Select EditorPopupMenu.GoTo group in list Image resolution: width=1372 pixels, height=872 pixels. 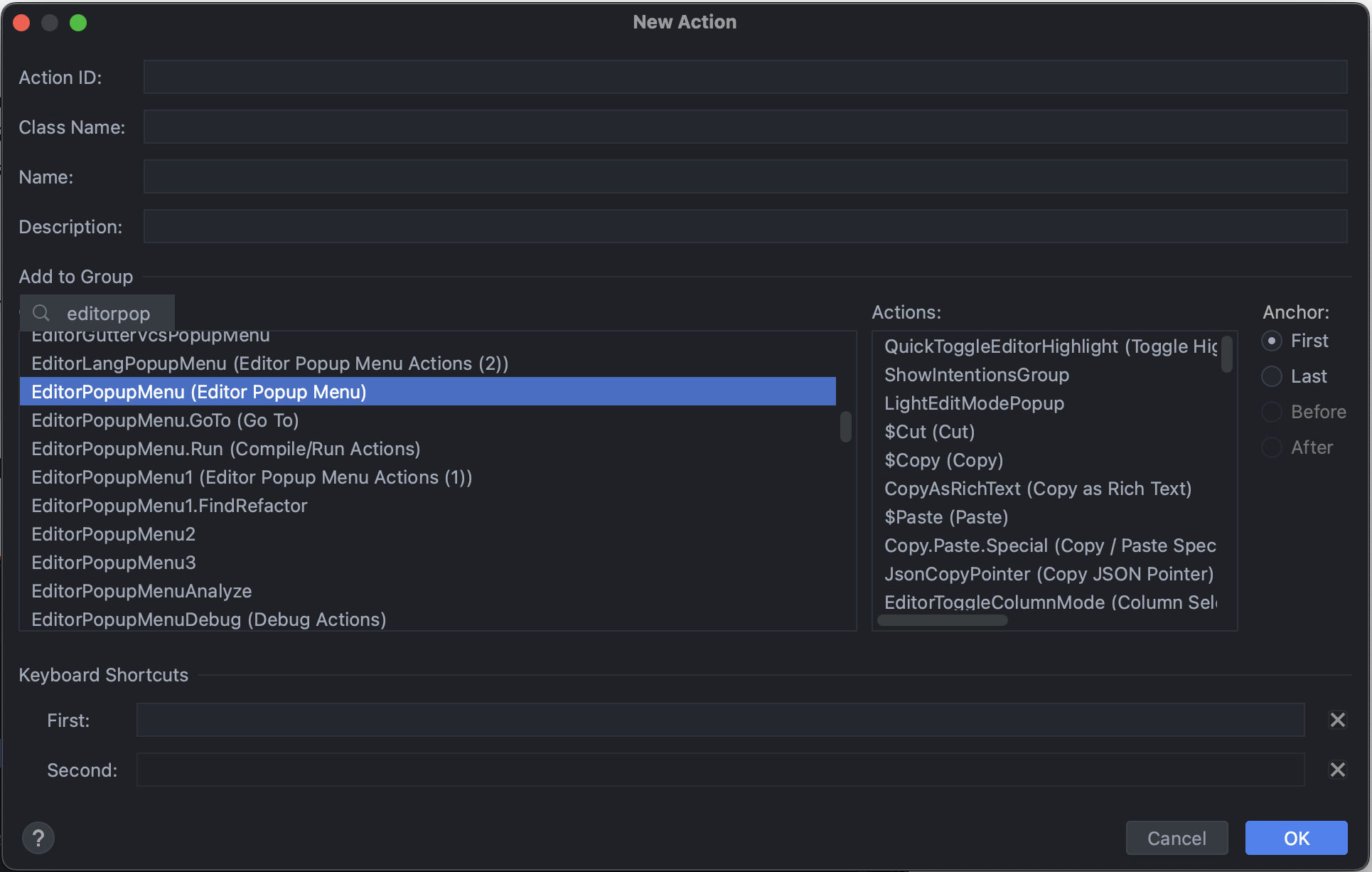coord(165,420)
